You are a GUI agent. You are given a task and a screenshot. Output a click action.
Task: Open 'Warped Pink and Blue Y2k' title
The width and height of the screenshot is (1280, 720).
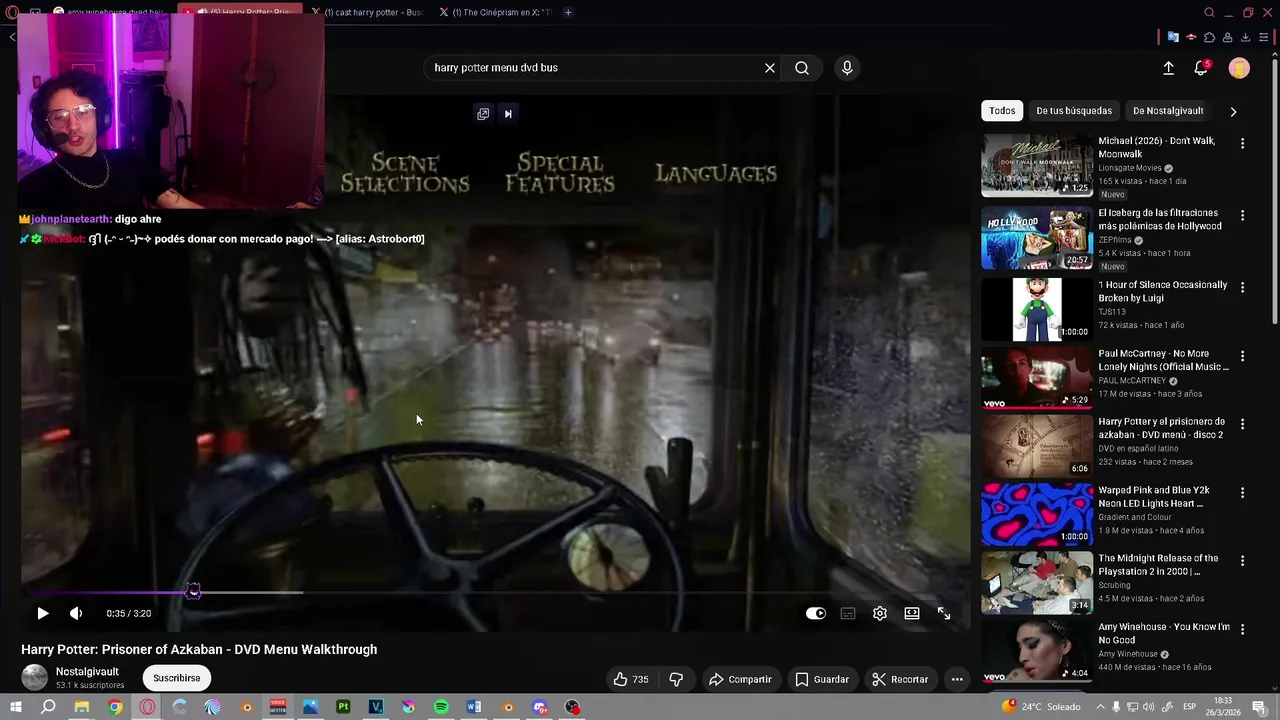pos(1154,497)
